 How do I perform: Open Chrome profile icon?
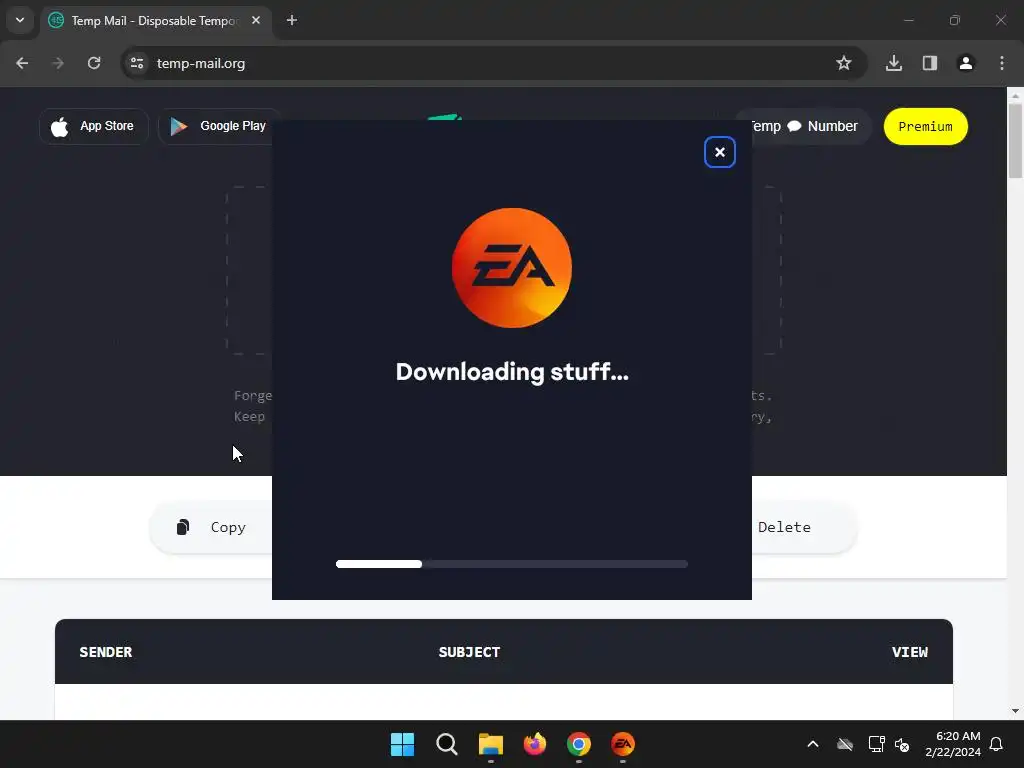tap(966, 63)
